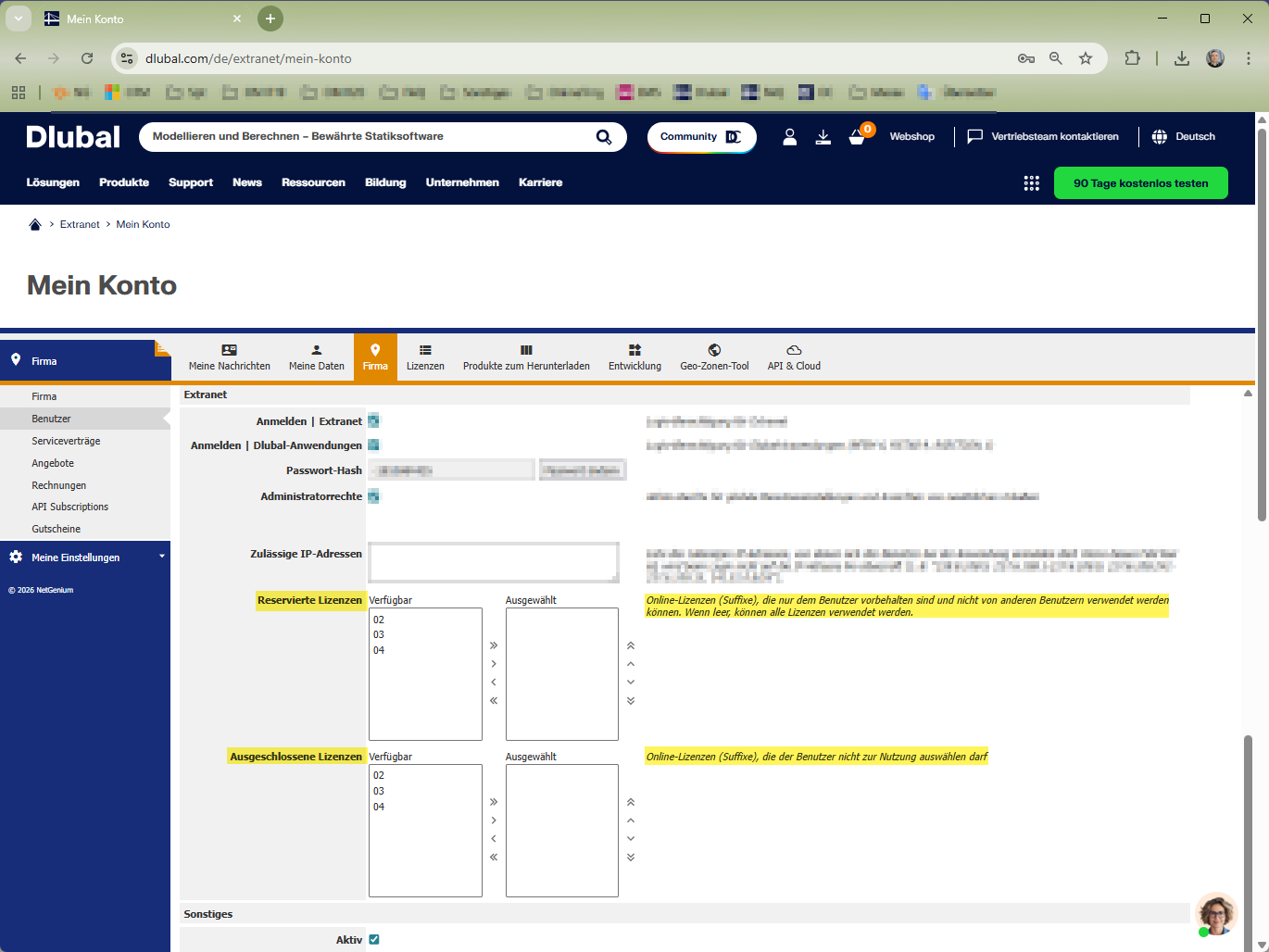Screen dimensions: 1269x952
Task: Reload the page
Action: tap(87, 58)
